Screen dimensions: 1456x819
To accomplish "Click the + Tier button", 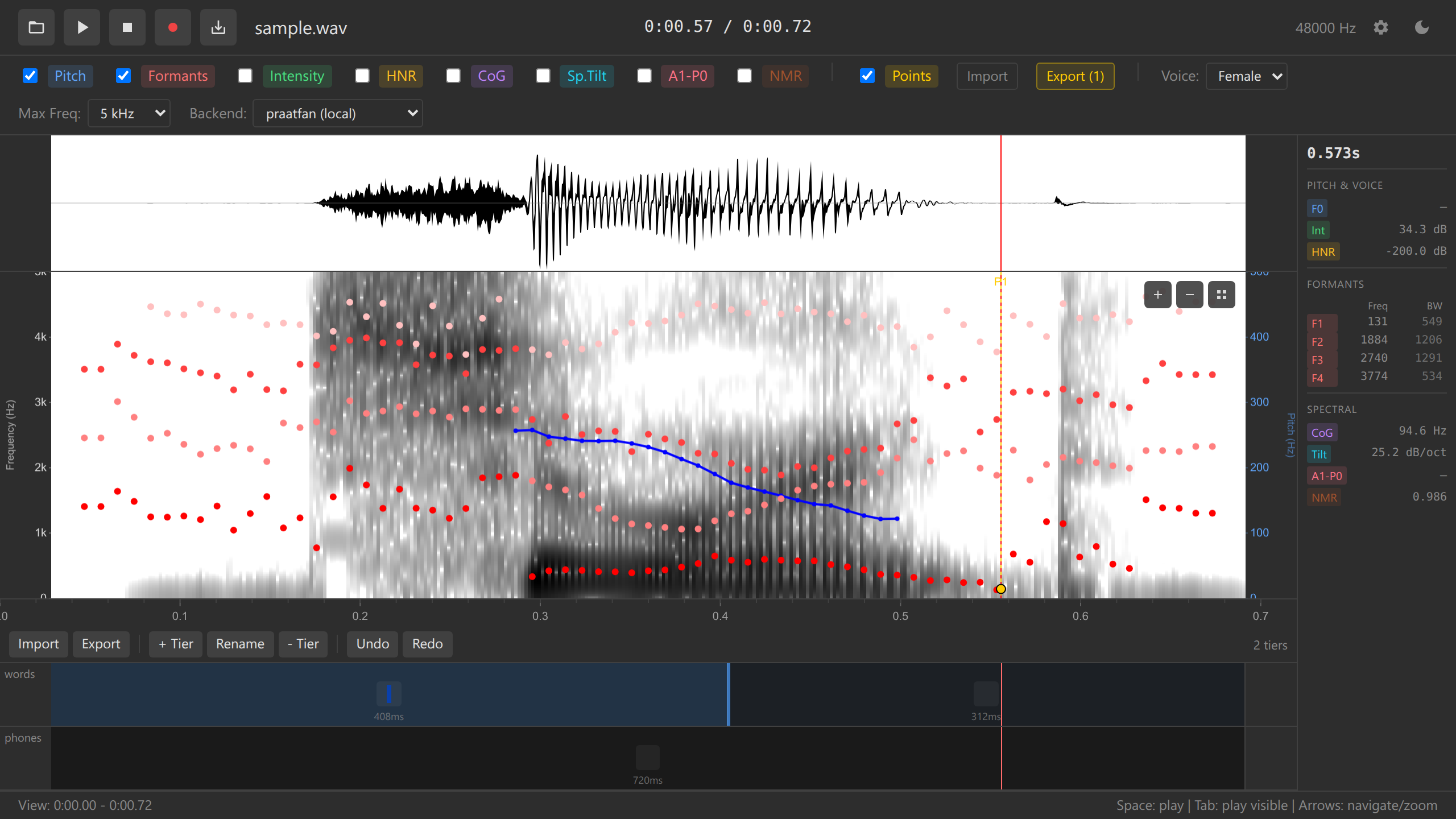I will pyautogui.click(x=176, y=644).
